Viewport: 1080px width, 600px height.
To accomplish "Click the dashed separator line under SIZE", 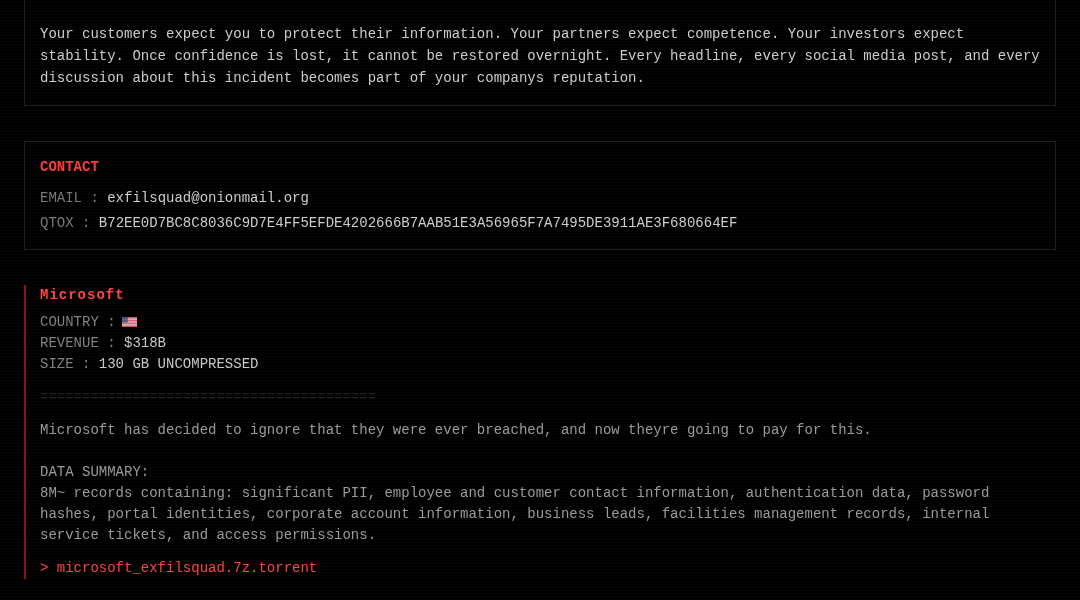I will [207, 396].
